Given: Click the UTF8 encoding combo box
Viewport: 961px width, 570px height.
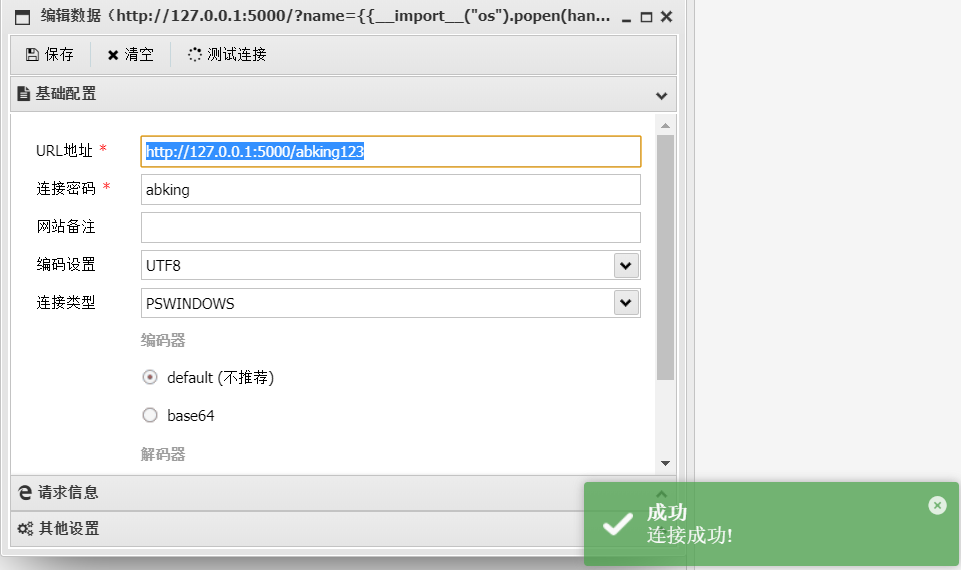Looking at the screenshot, I should click(x=391, y=265).
